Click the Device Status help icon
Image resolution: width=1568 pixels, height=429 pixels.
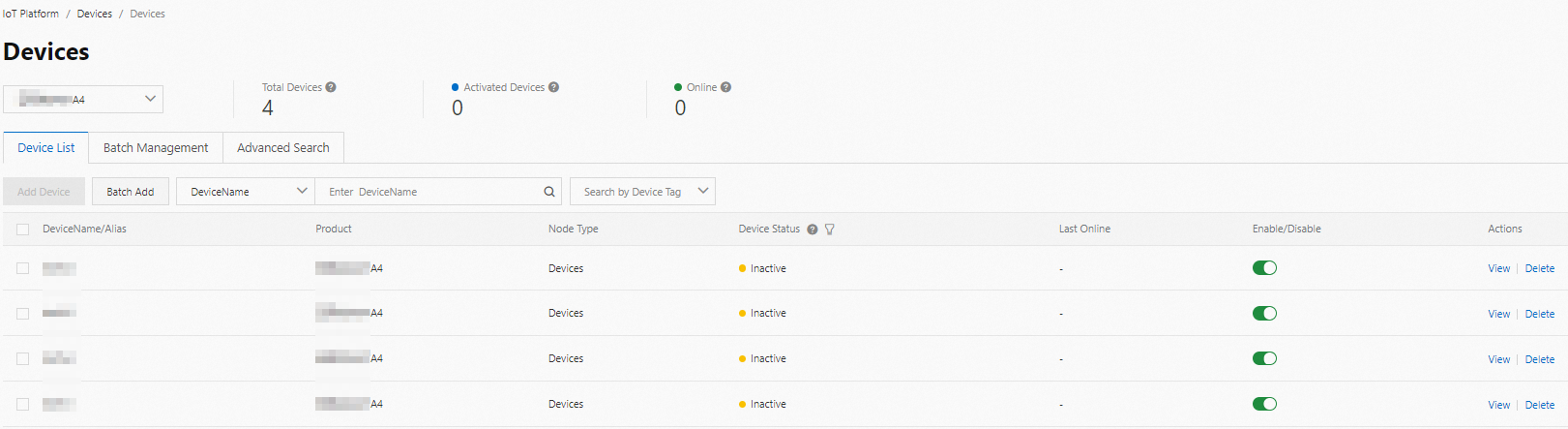(813, 230)
